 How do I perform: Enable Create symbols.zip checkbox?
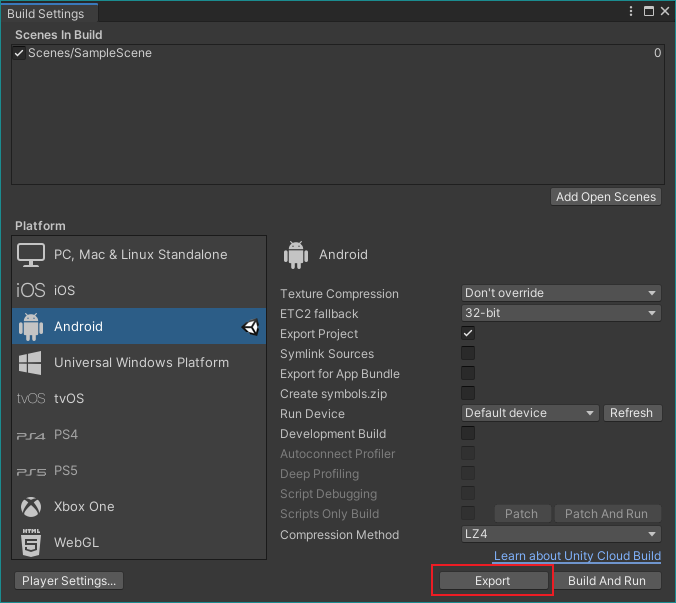pyautogui.click(x=468, y=393)
